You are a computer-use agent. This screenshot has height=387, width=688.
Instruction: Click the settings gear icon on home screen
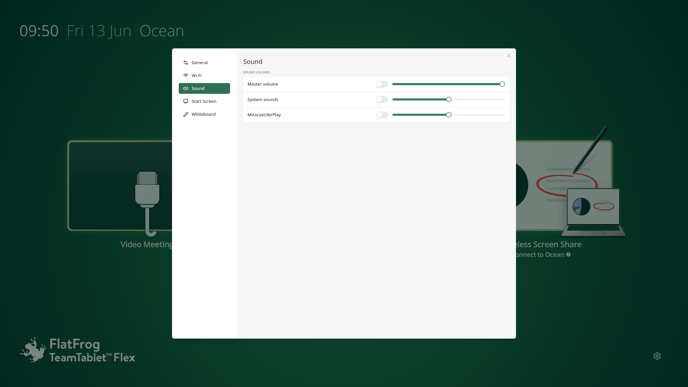pos(657,356)
